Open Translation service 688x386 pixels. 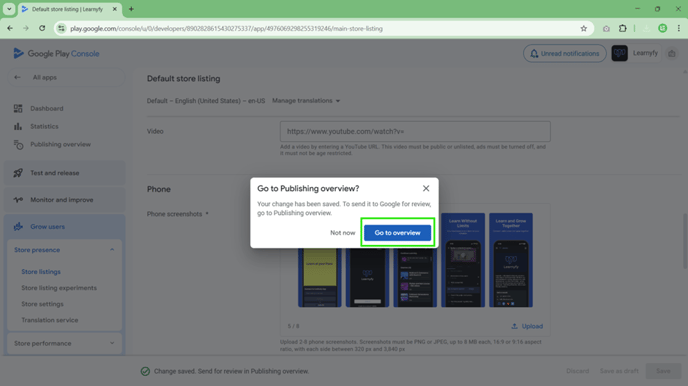pyautogui.click(x=50, y=320)
